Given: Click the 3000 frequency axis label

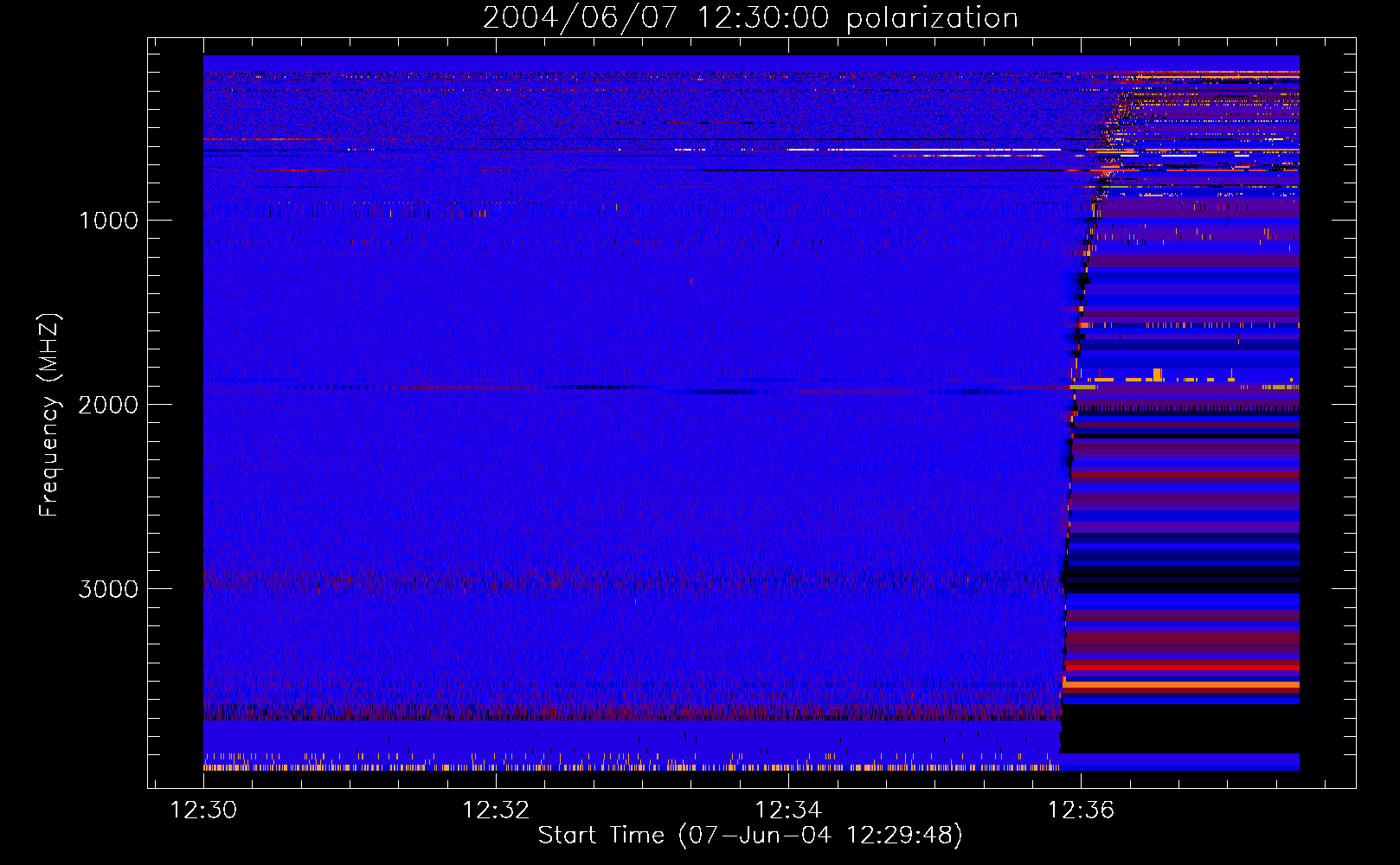Looking at the screenshot, I should [x=109, y=589].
